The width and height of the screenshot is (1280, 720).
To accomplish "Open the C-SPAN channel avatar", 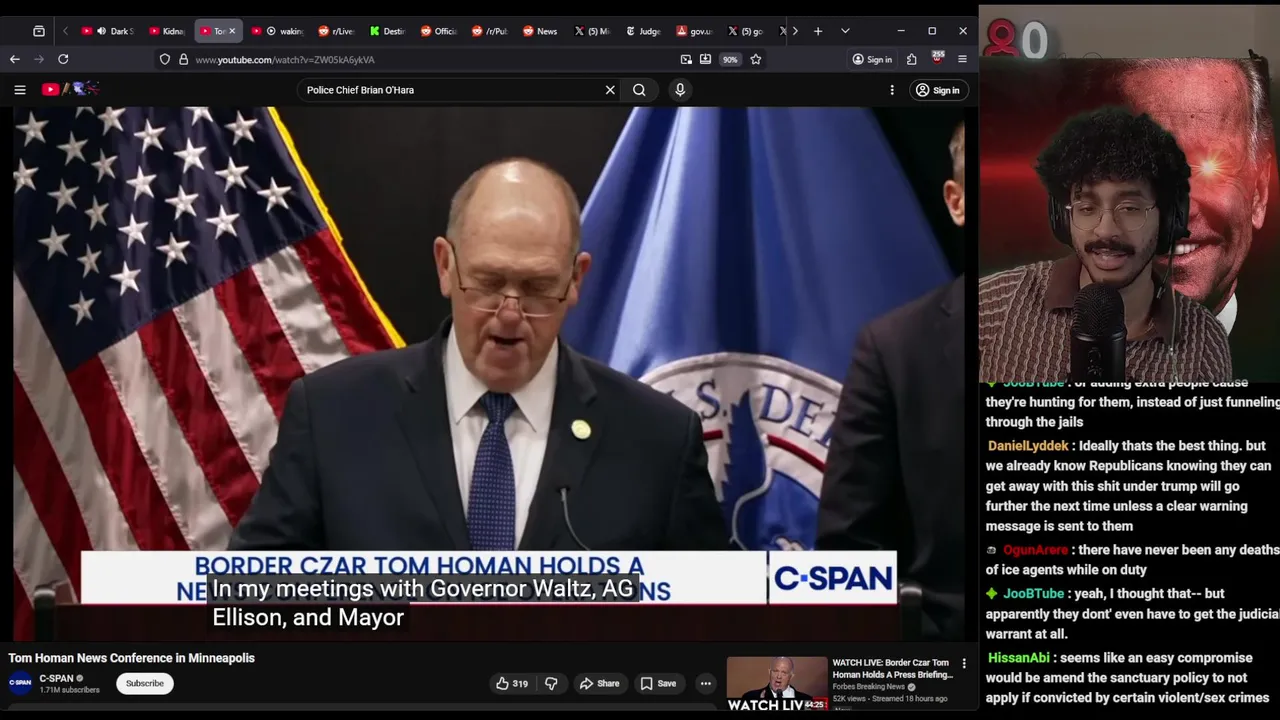I will pos(20,683).
